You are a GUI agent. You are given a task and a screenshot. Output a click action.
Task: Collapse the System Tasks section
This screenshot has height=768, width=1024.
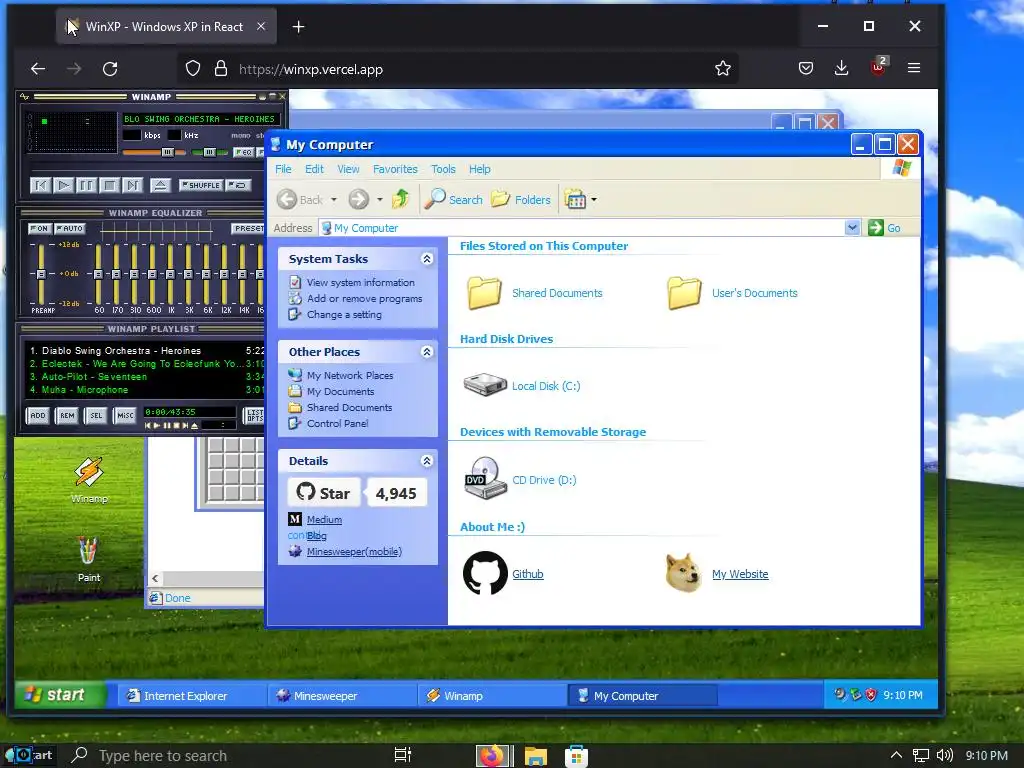tap(427, 259)
